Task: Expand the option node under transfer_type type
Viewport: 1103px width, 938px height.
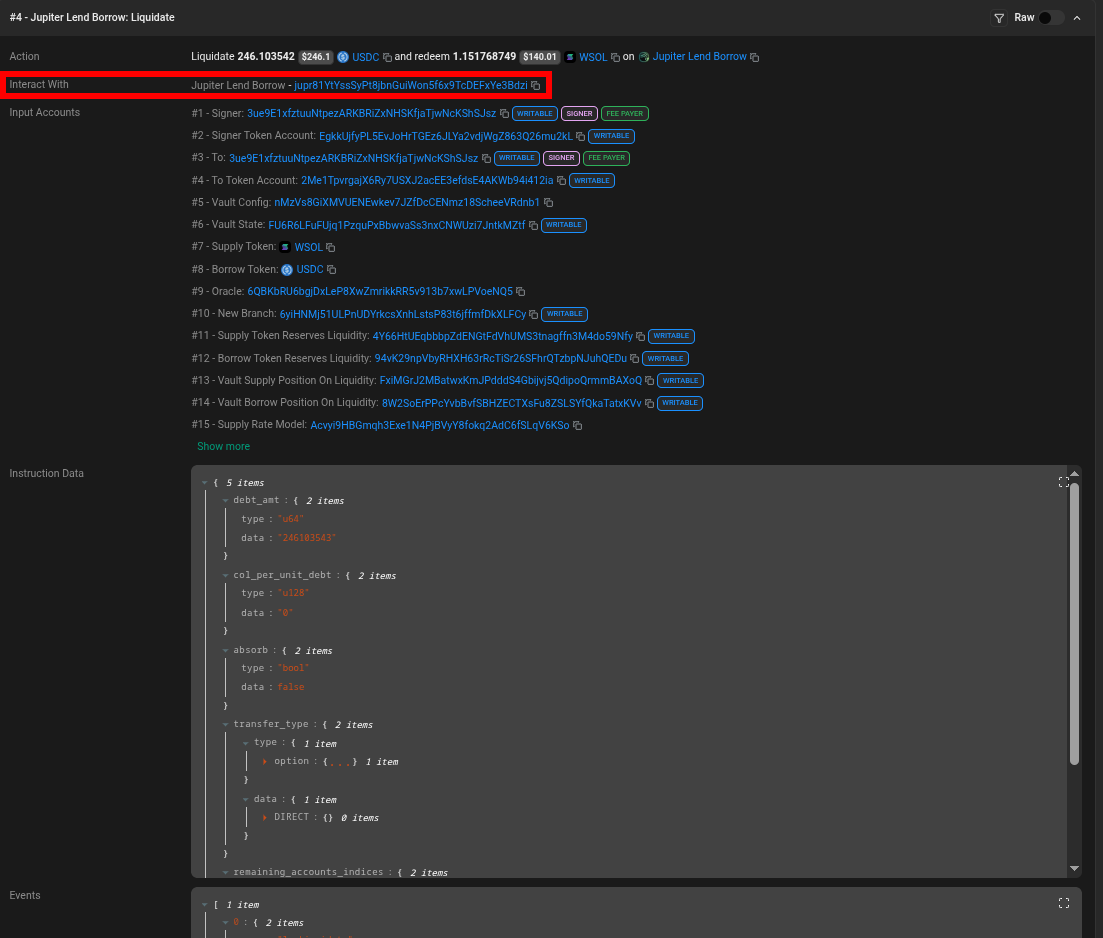Action: click(264, 761)
